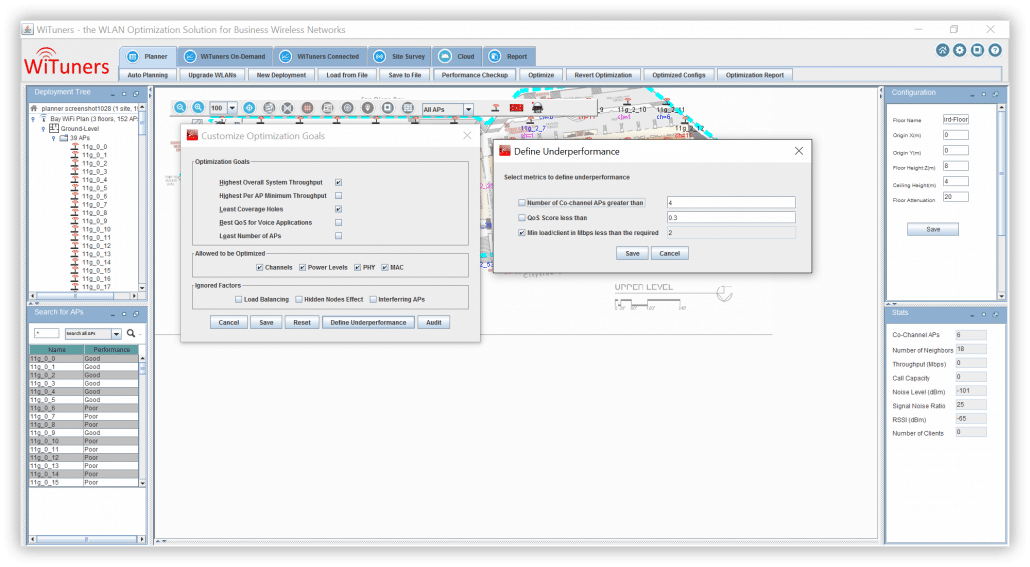Open the Report tab
This screenshot has height=567, width=1030.
click(x=509, y=57)
